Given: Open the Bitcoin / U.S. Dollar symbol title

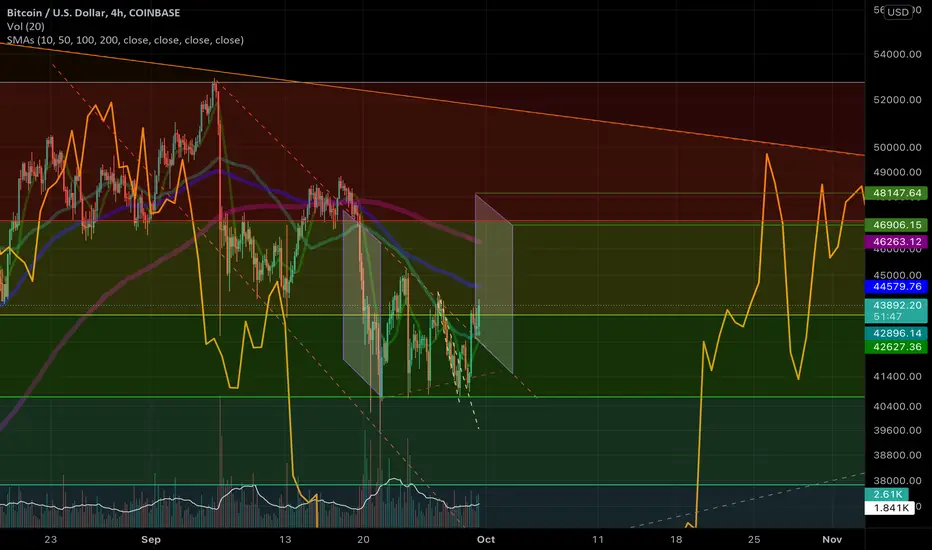Looking at the screenshot, I should click(x=93, y=12).
